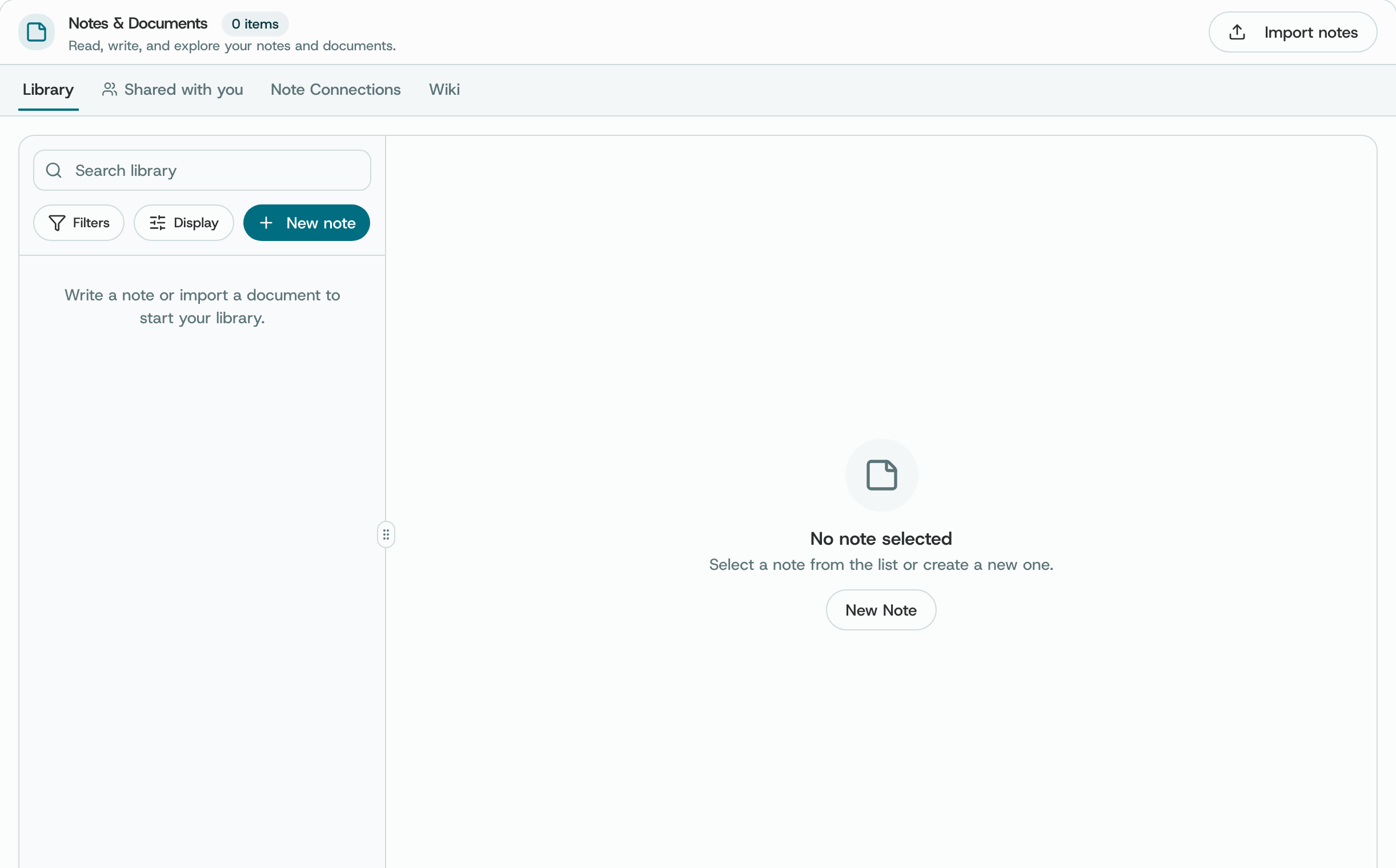Focus the Search library field
Viewport: 1396px width, 868px height.
[202, 171]
